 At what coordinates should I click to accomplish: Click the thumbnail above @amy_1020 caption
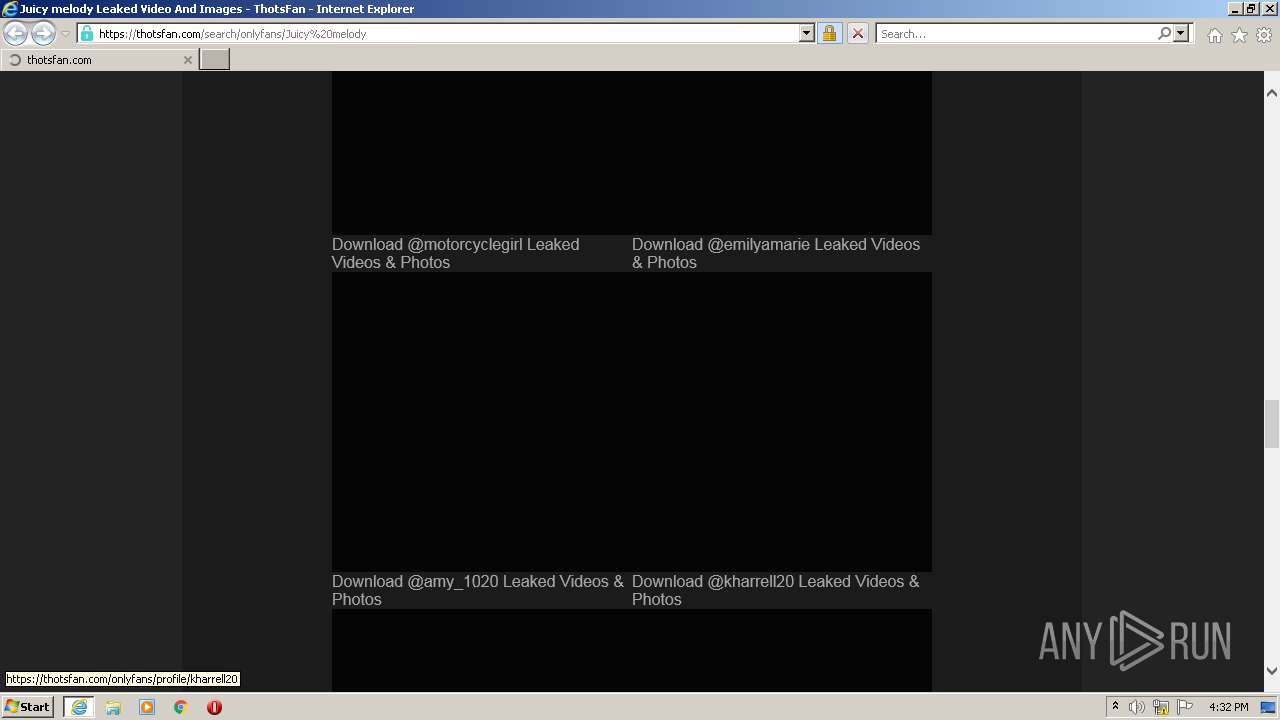482,422
